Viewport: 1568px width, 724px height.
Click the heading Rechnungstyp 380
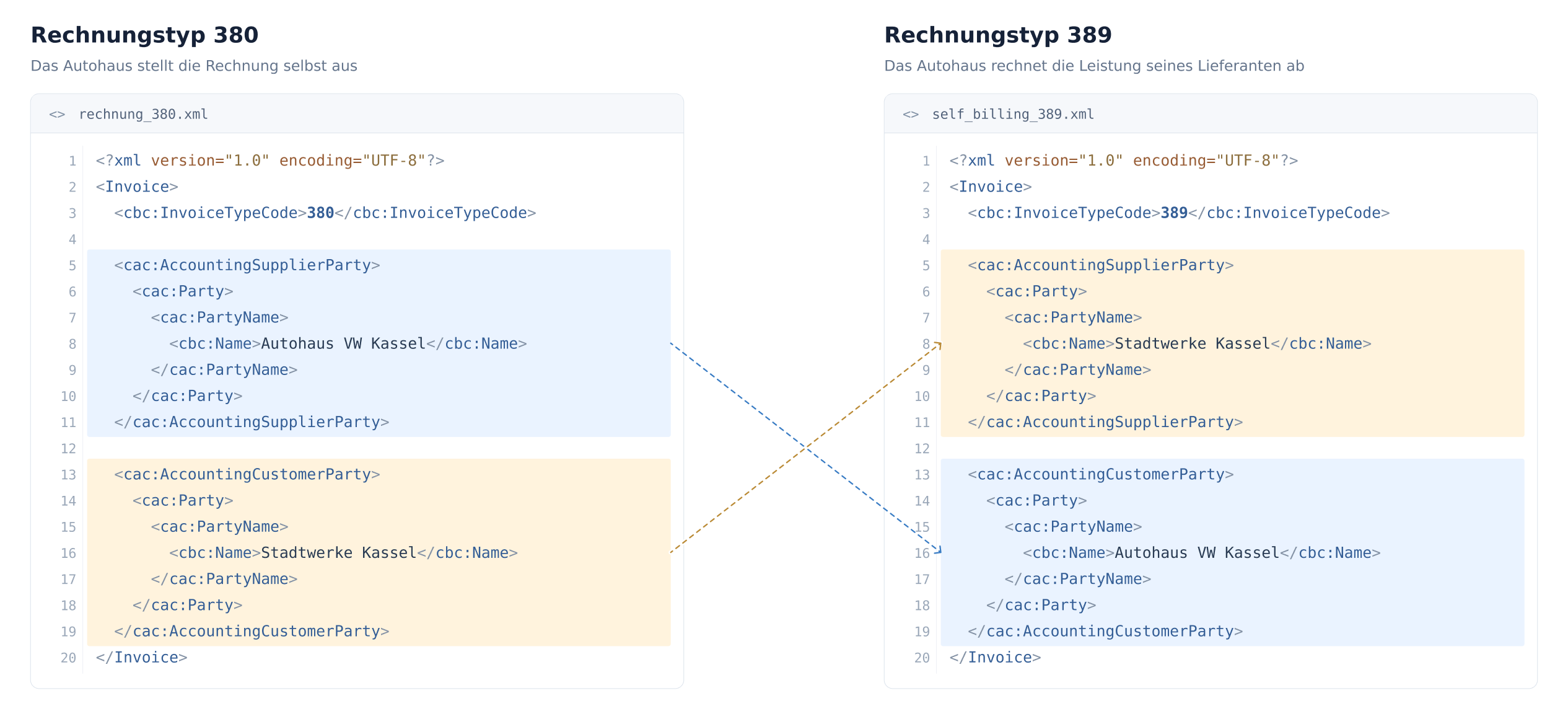tap(144, 35)
